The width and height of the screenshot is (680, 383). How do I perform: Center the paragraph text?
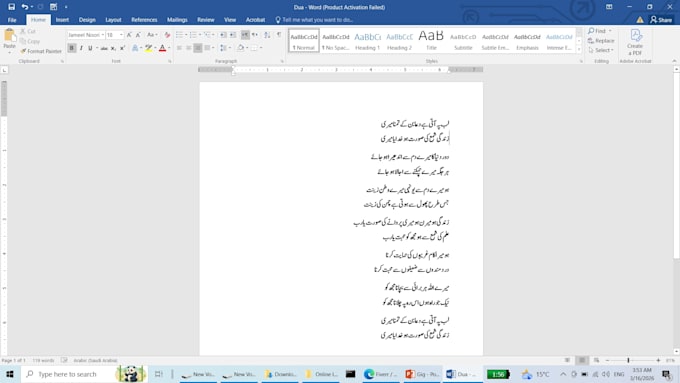189,48
